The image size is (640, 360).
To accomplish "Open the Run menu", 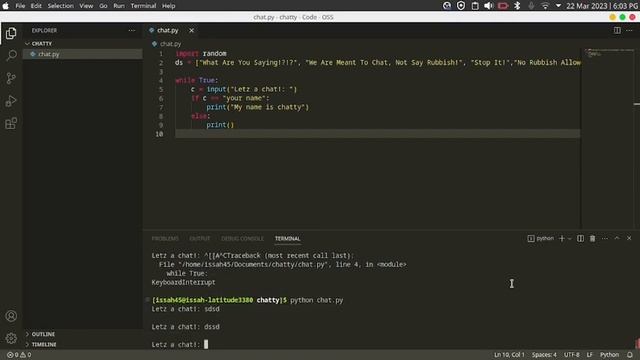I will tap(119, 6).
